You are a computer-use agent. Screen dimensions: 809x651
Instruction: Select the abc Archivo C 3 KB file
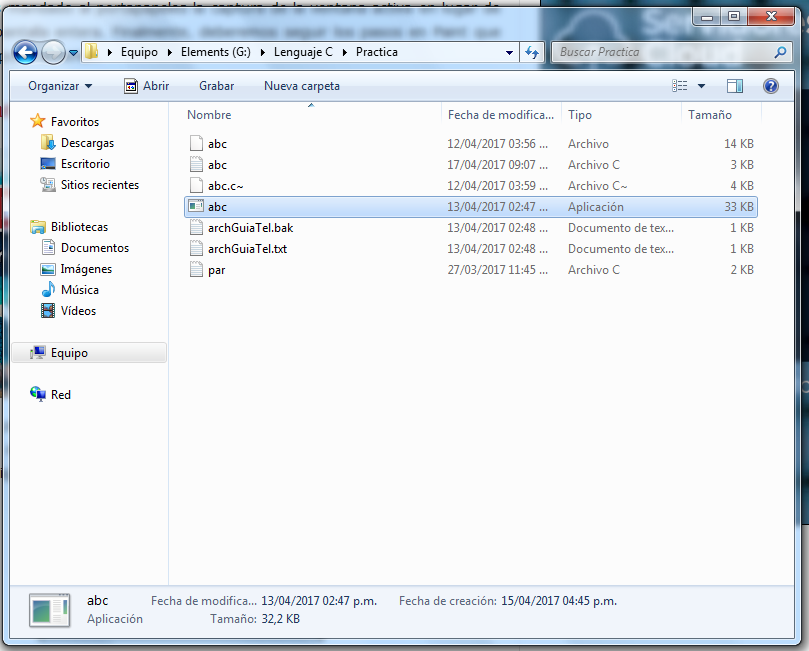tap(471, 165)
